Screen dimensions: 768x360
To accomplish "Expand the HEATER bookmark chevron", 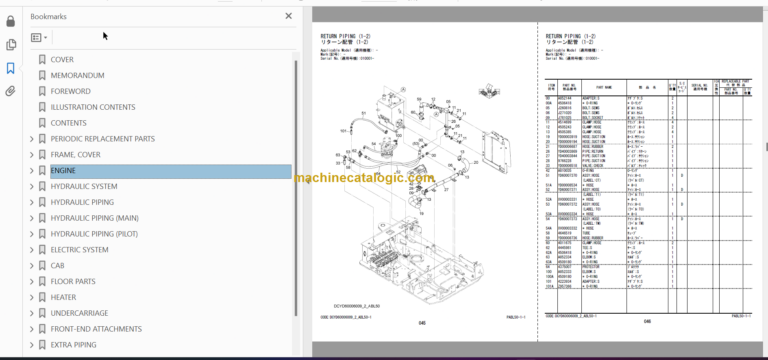I will pyautogui.click(x=32, y=297).
